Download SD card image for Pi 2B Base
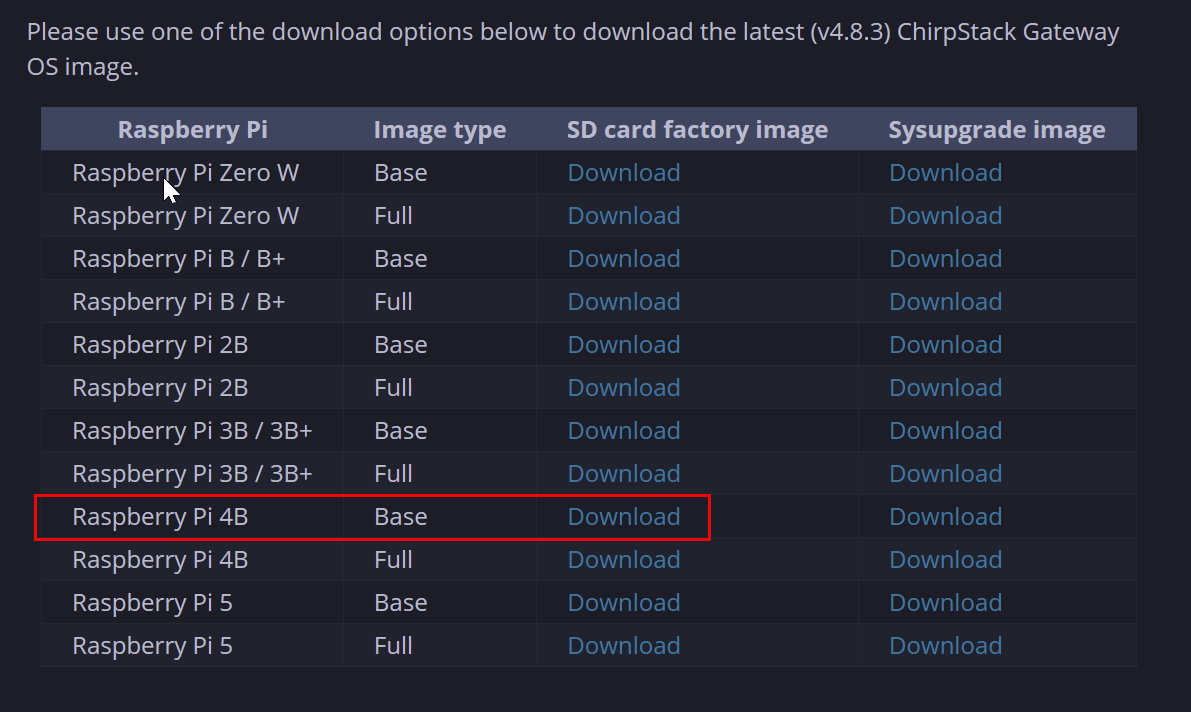 pyautogui.click(x=623, y=345)
